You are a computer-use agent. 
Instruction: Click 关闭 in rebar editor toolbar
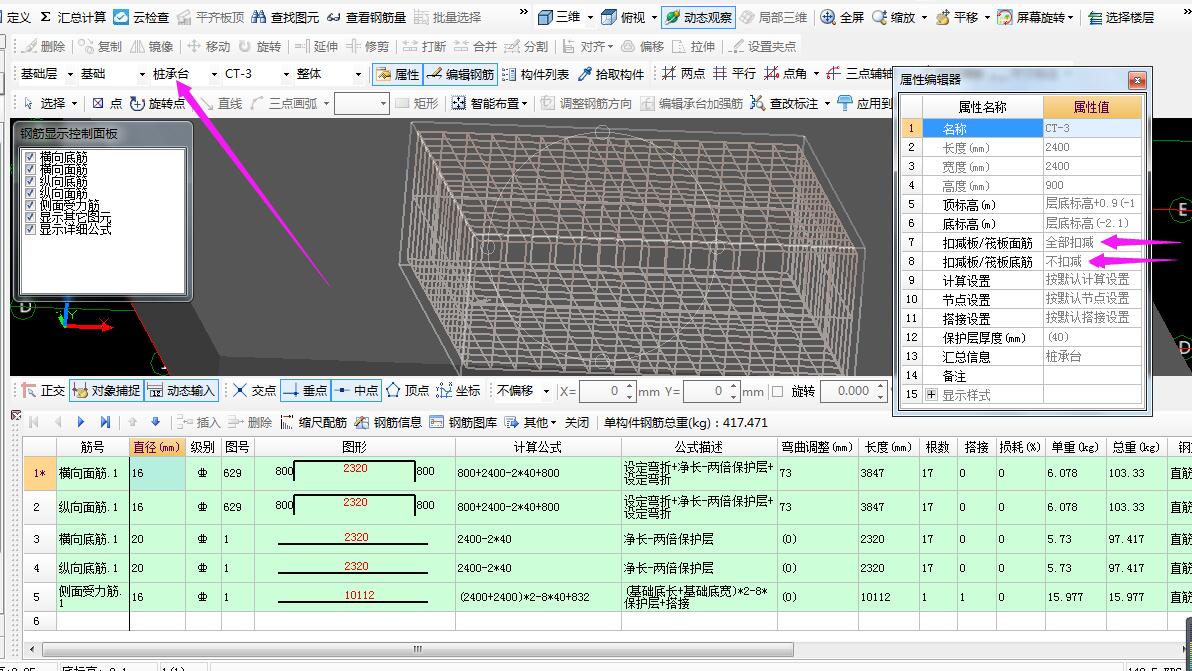coord(577,422)
